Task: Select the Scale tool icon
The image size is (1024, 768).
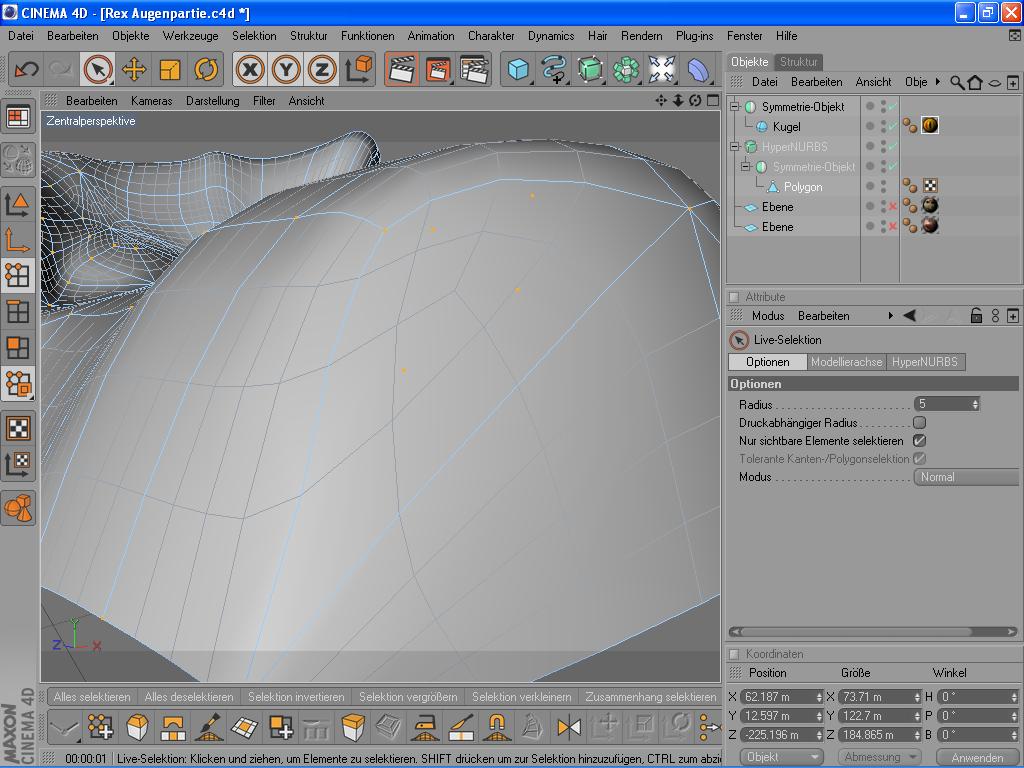Action: pos(170,69)
